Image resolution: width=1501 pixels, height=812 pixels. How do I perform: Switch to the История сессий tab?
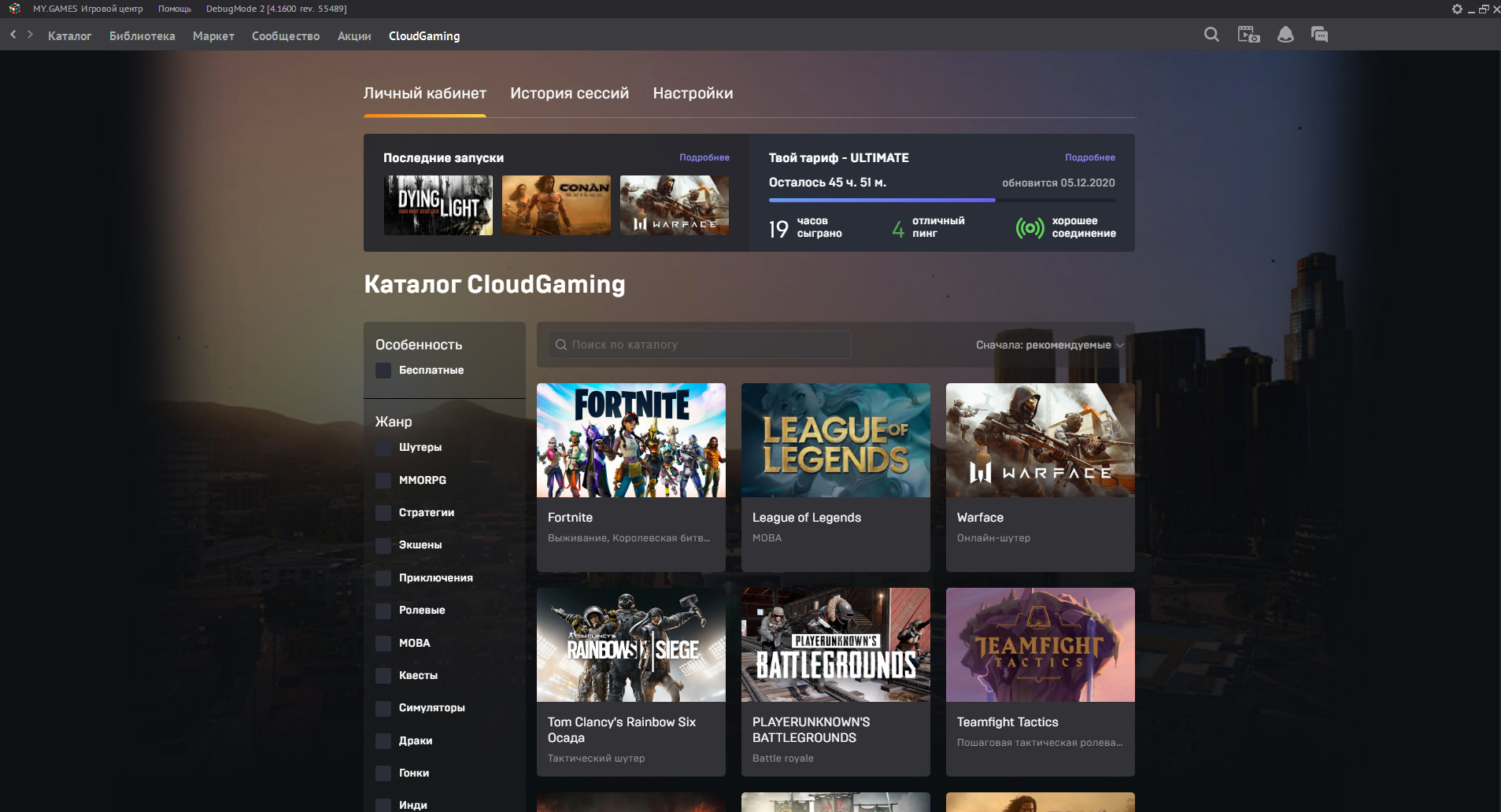click(x=570, y=93)
